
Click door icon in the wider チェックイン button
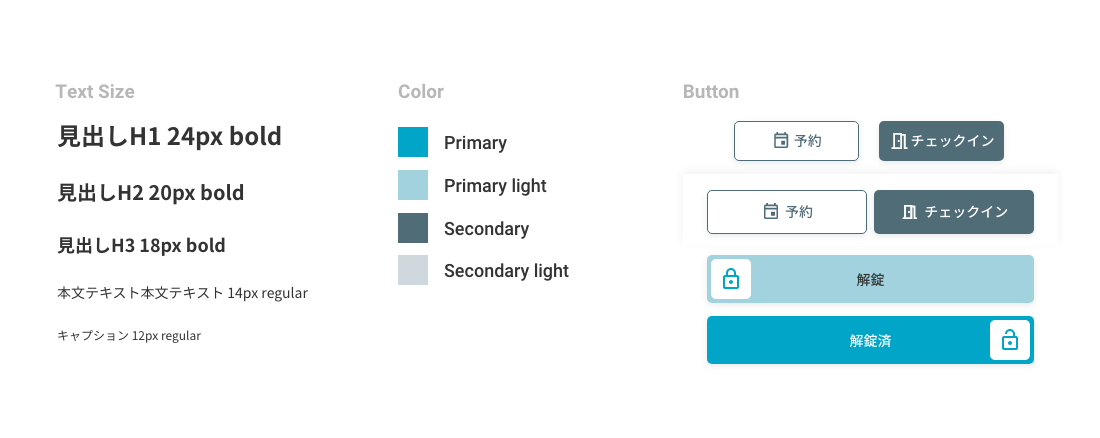910,212
